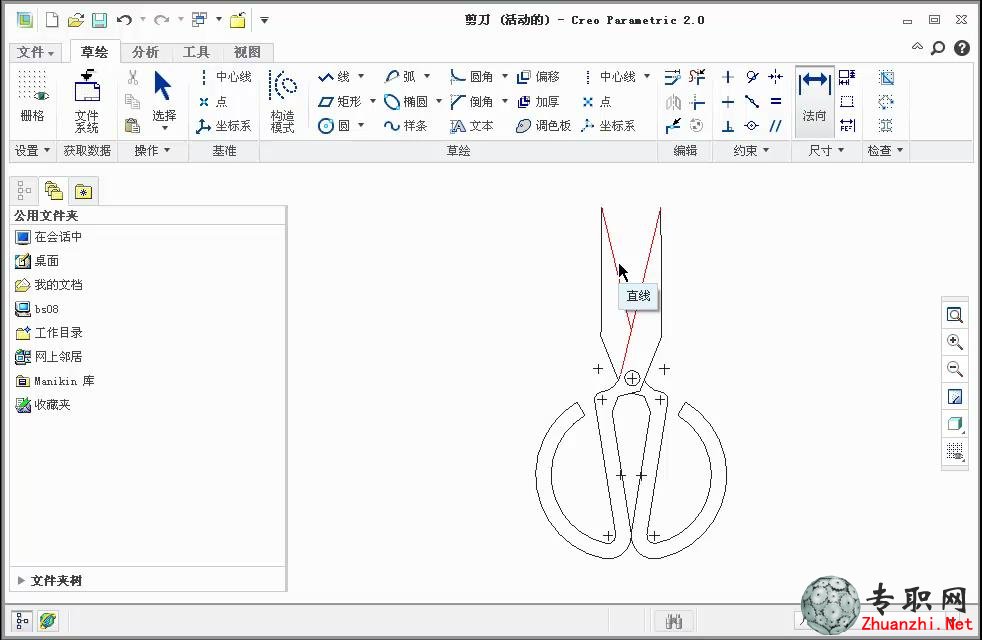Save the current sketch with disk icon
The image size is (982, 640).
pos(99,20)
